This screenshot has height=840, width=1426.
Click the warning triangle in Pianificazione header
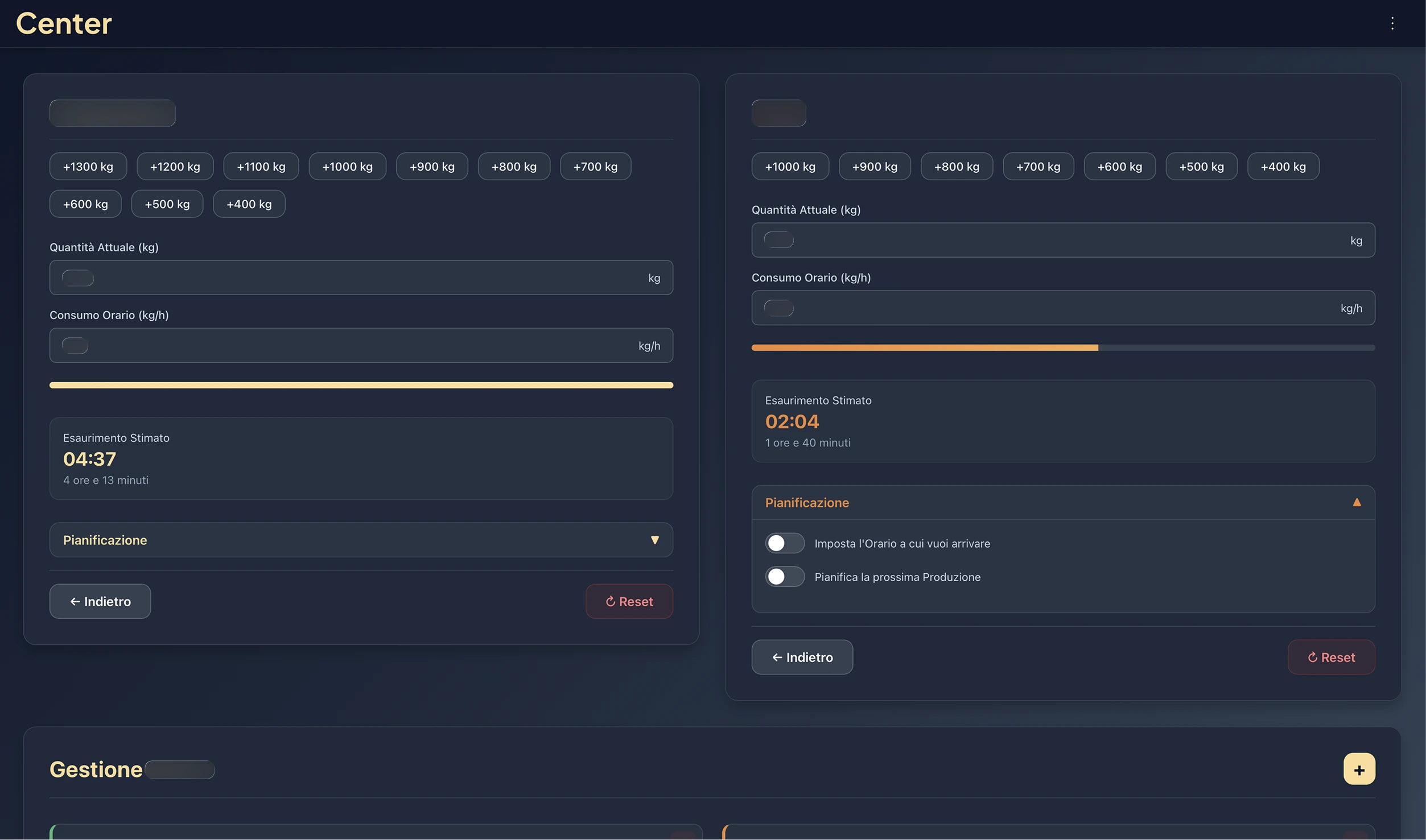[1358, 502]
